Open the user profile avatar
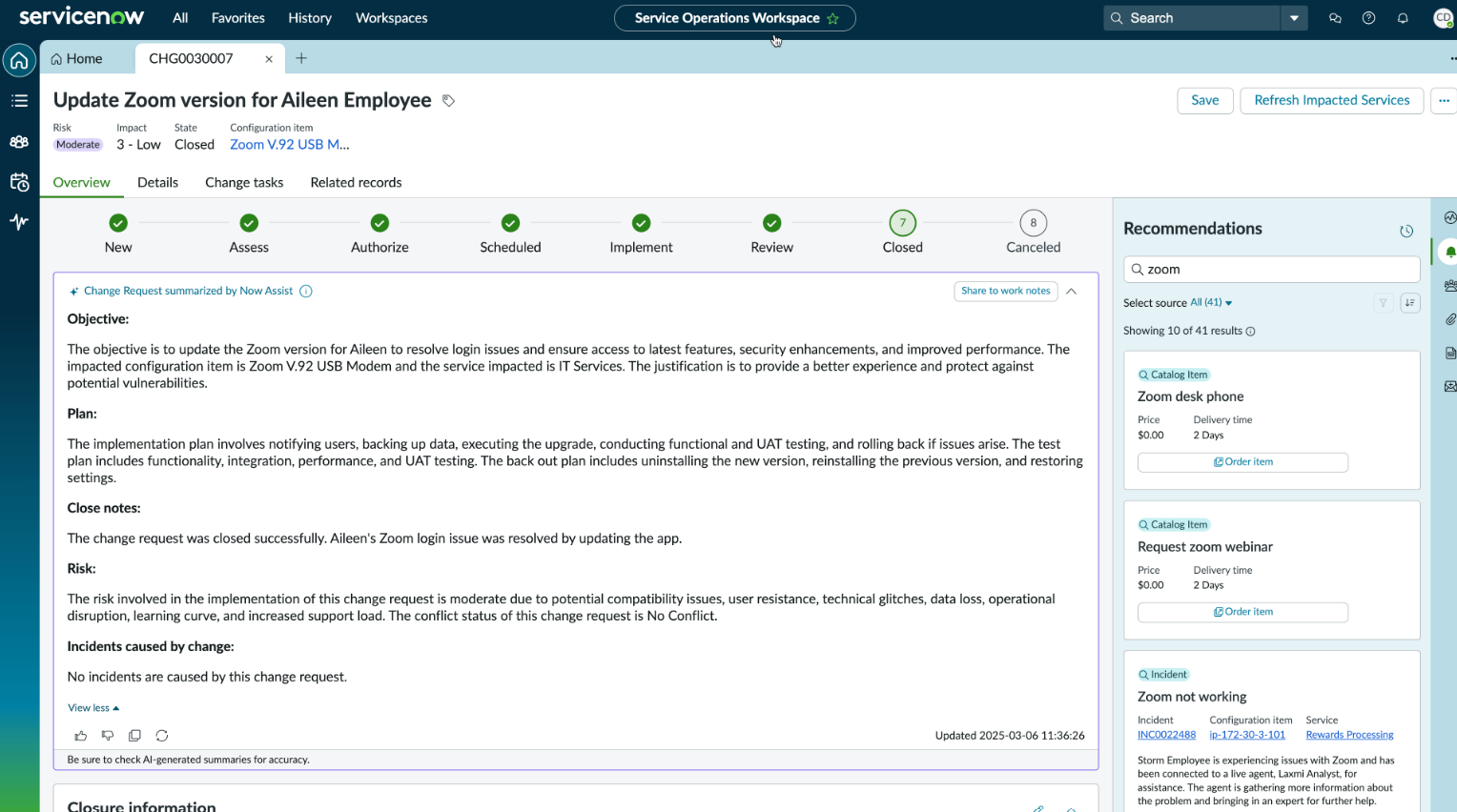 point(1443,18)
